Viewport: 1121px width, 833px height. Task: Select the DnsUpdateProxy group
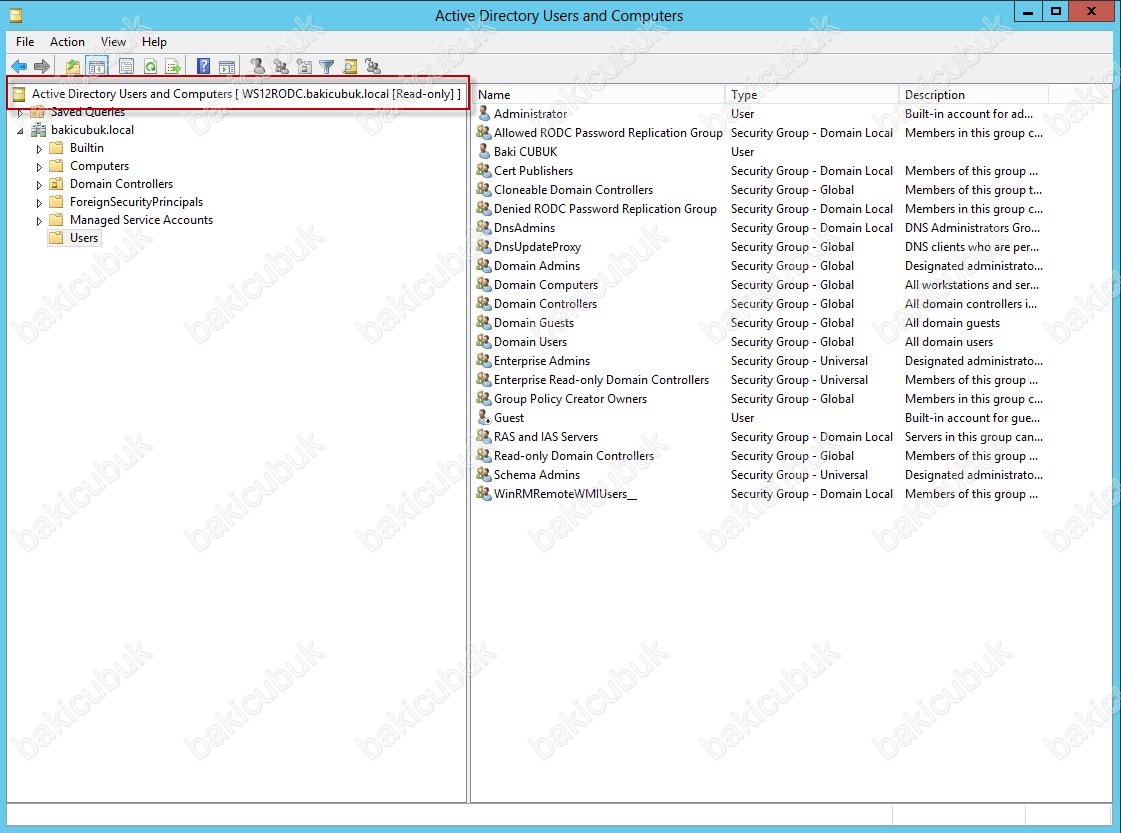tap(537, 246)
